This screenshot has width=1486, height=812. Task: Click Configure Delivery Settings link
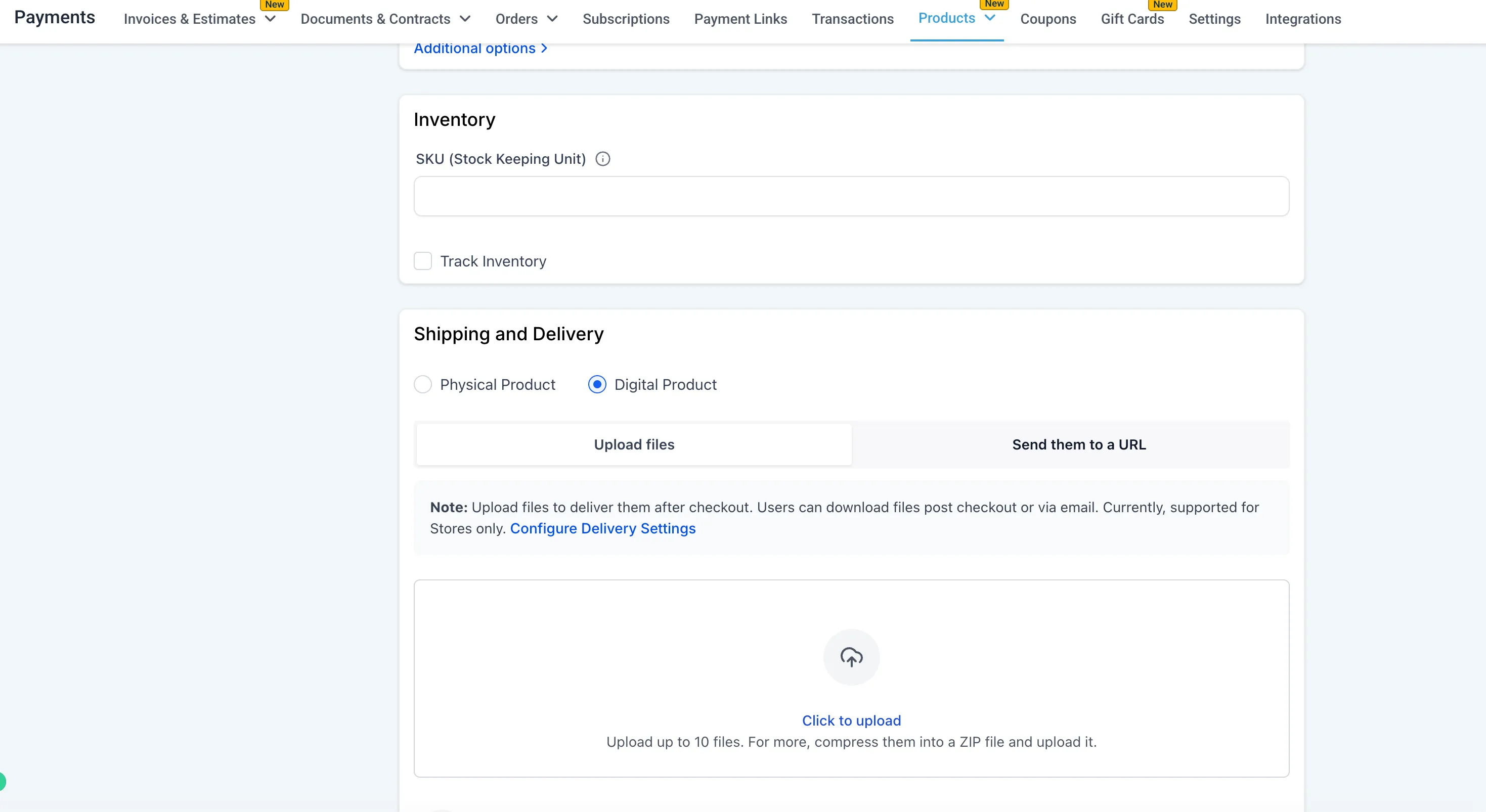[602, 528]
